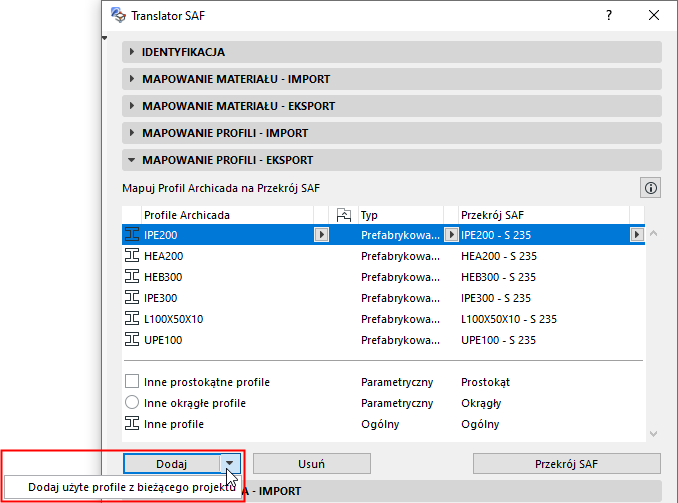Click the list scroll up arrow
678x503 pixels.
tap(653, 234)
